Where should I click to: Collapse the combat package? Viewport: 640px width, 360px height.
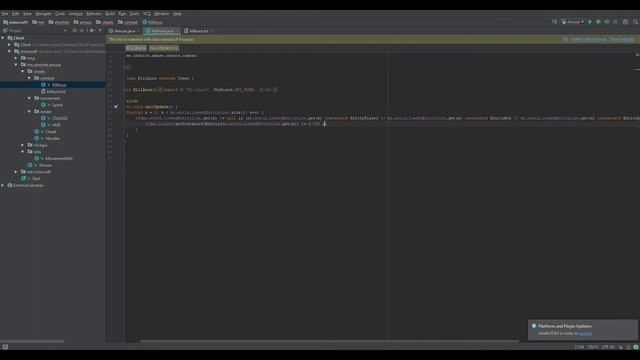29,78
